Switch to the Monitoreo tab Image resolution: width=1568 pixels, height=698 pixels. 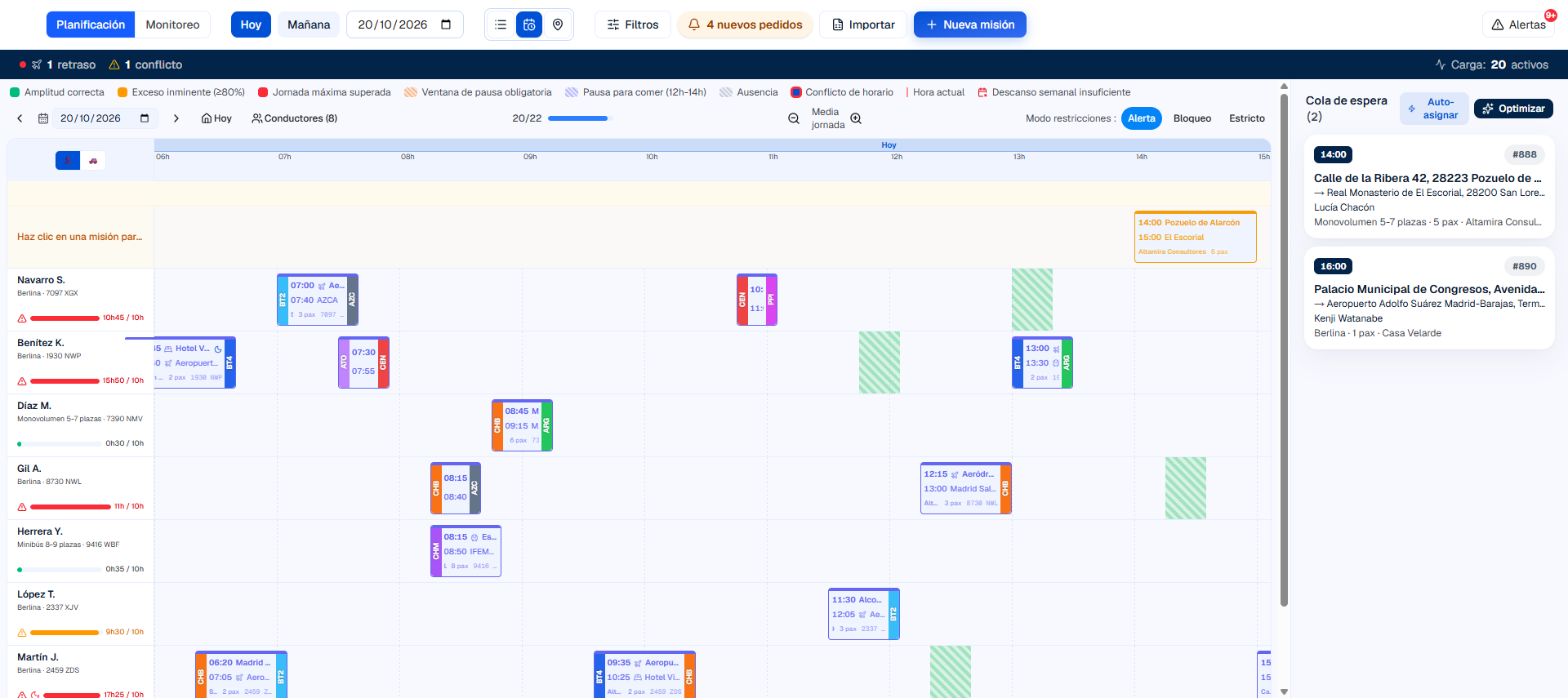(x=172, y=24)
